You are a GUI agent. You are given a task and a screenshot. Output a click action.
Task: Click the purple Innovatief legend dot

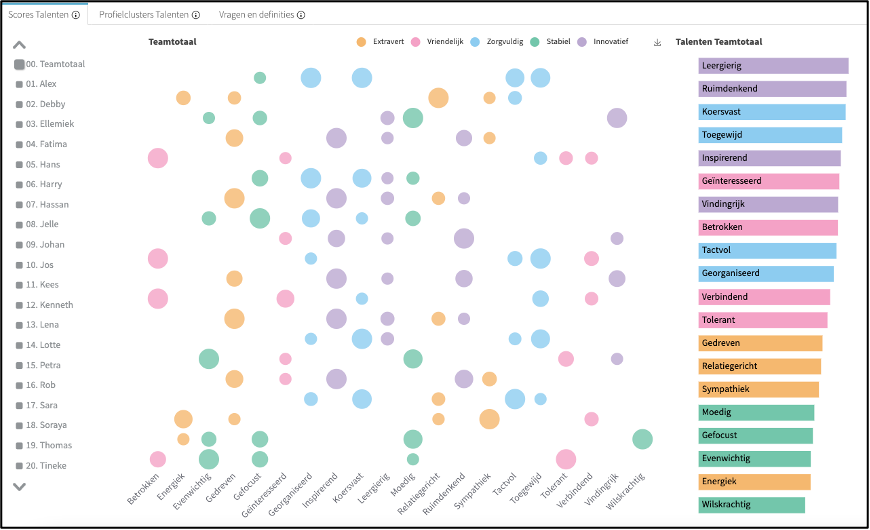pyautogui.click(x=581, y=42)
